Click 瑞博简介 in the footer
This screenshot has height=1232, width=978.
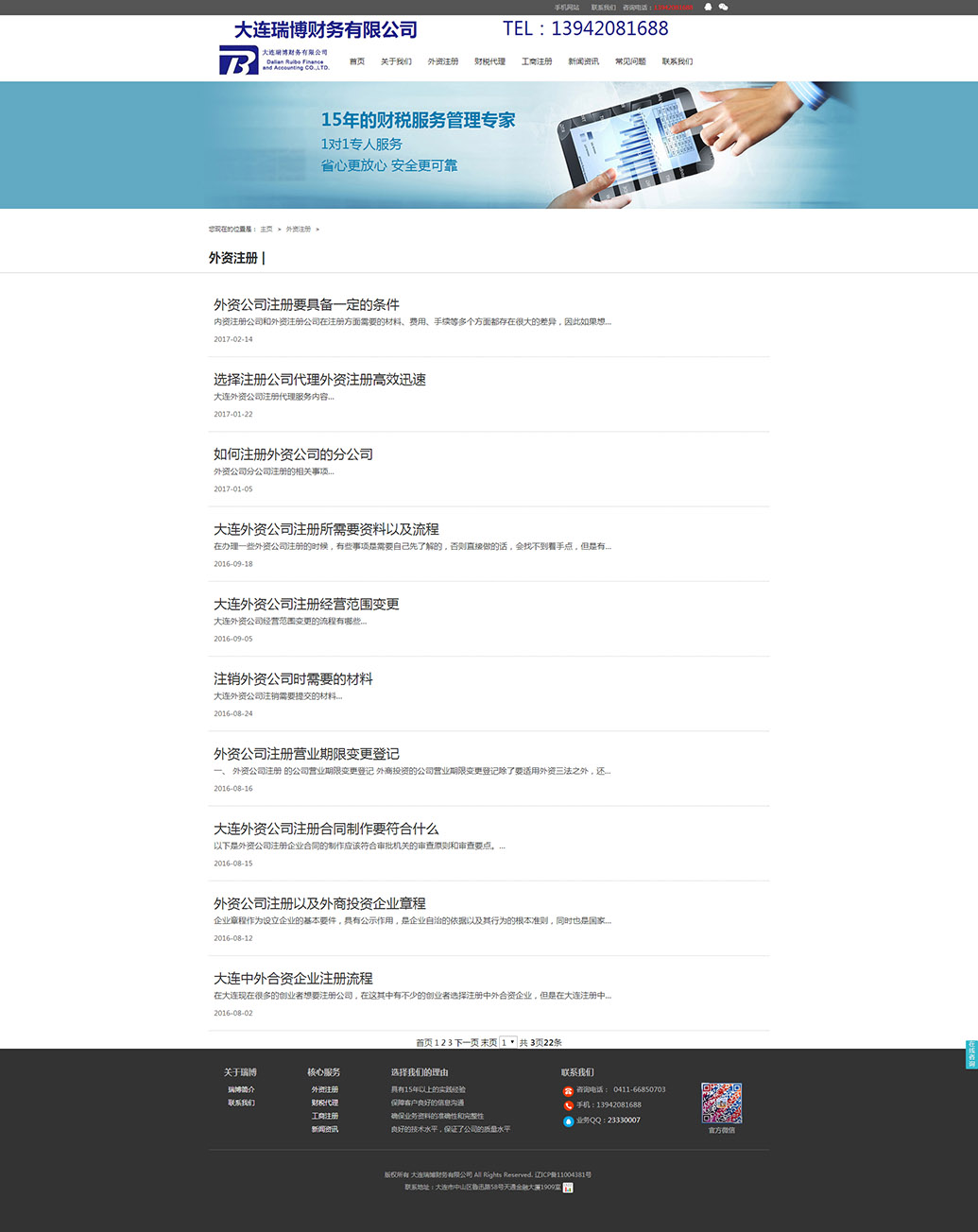pos(241,1090)
